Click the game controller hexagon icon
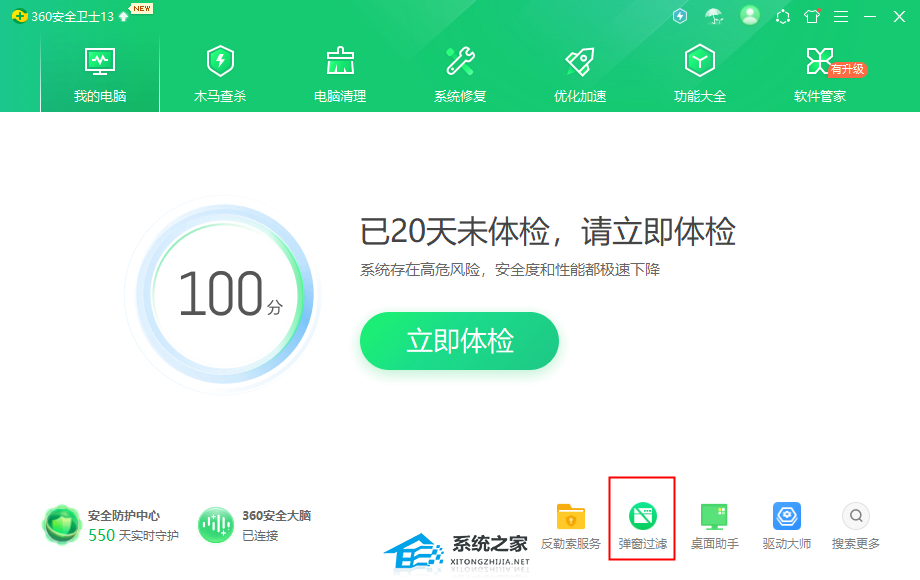920x580 pixels. coord(783,16)
